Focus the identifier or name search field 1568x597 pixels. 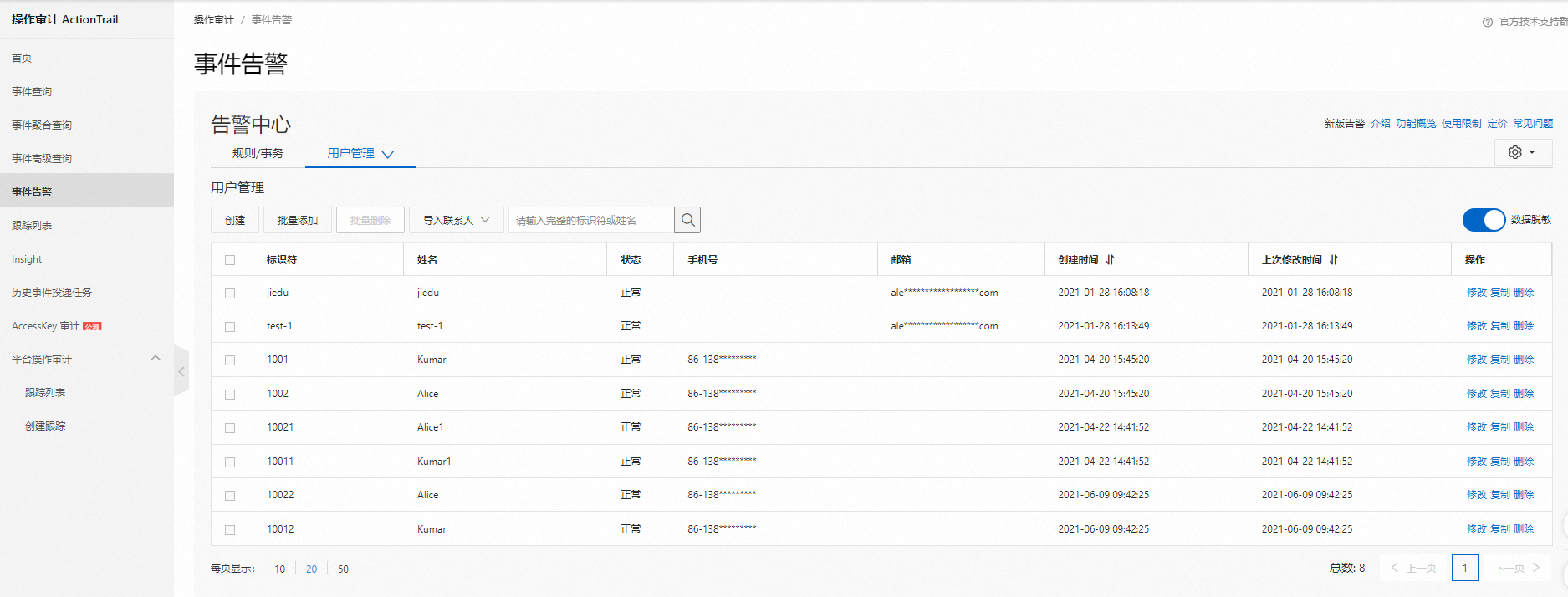(x=591, y=220)
